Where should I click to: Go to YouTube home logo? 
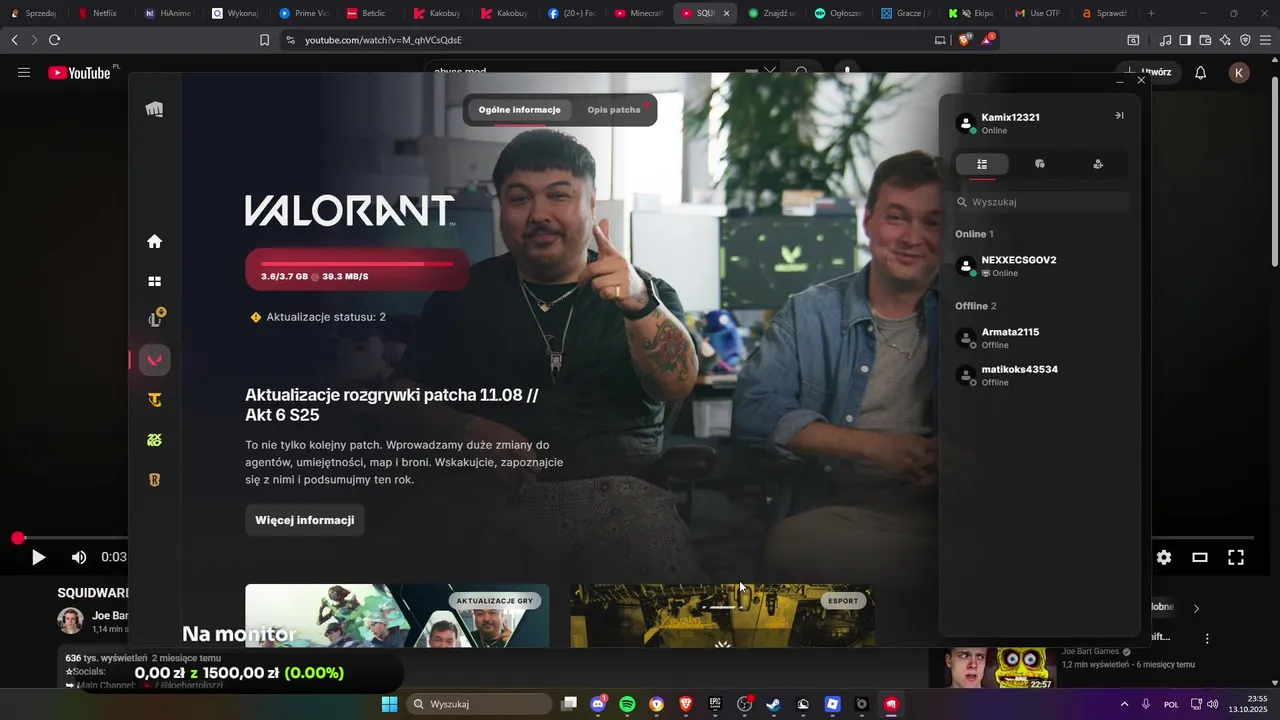(80, 72)
